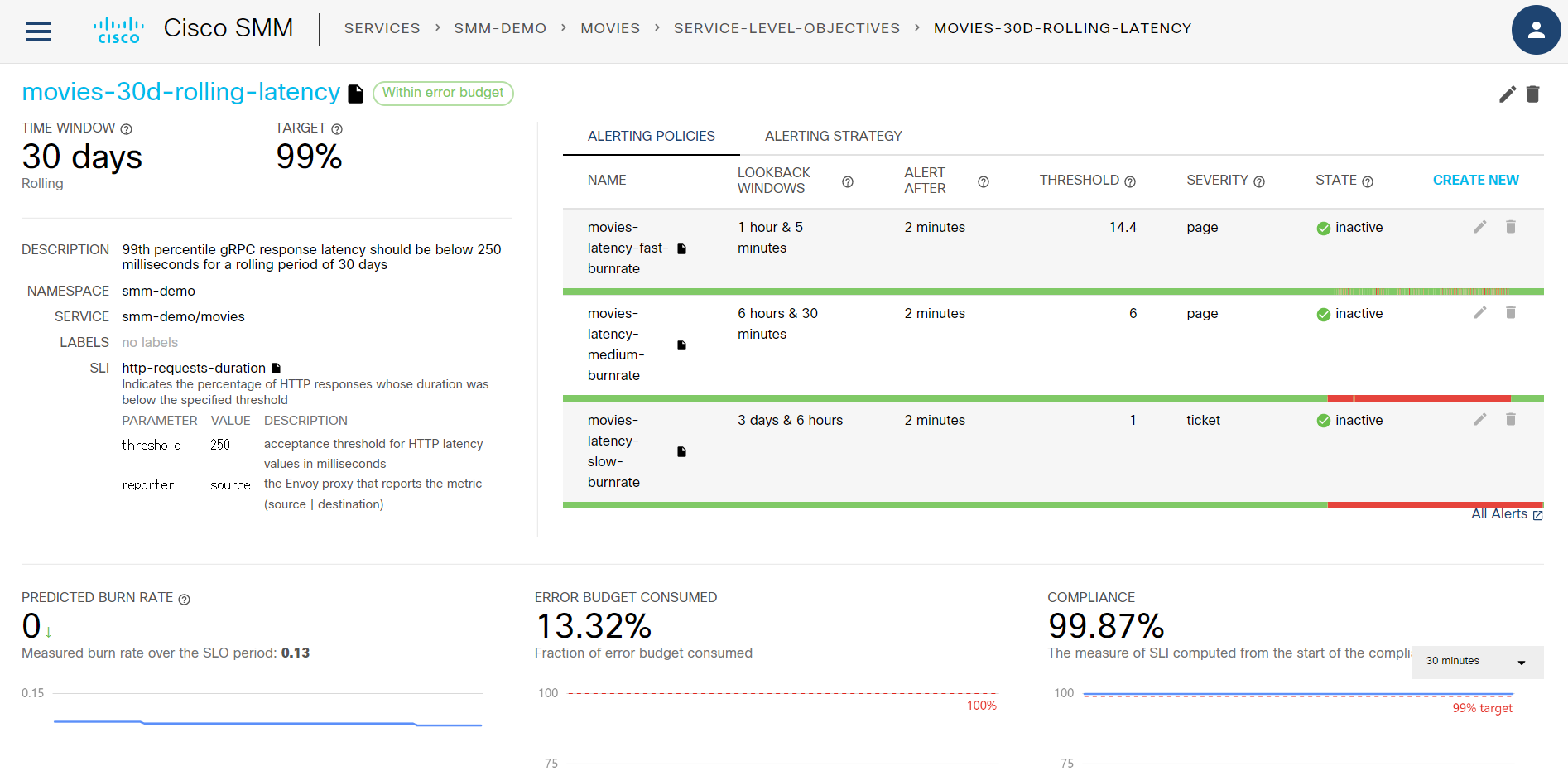Click the smm-demo/movies service value
Image resolution: width=1568 pixels, height=771 pixels.
click(x=183, y=316)
